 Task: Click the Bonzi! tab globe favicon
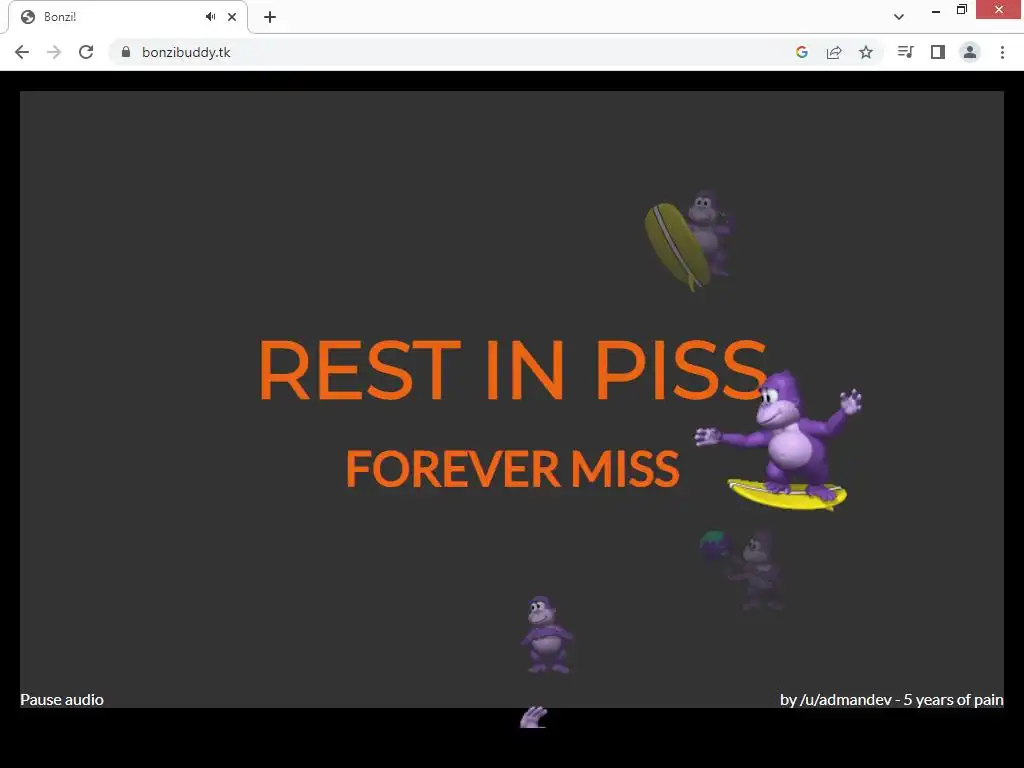[x=27, y=17]
